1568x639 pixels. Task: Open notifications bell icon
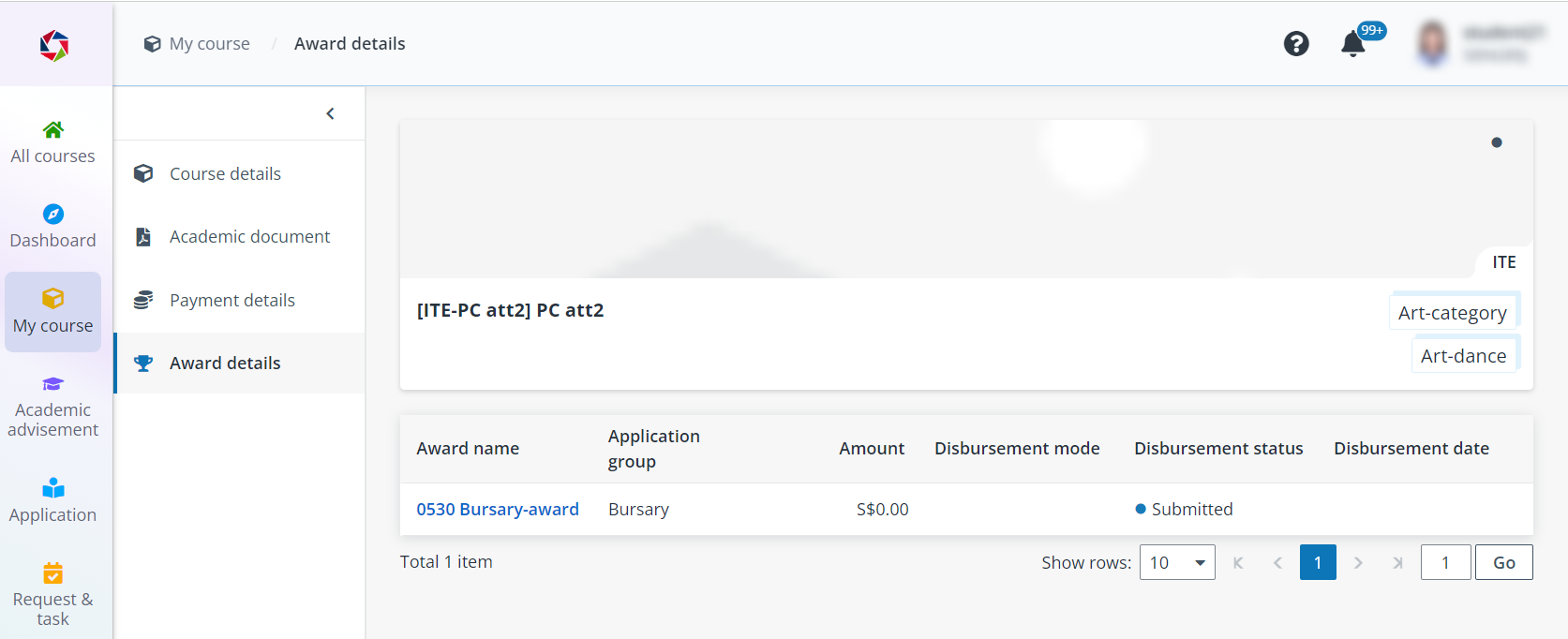1352,44
